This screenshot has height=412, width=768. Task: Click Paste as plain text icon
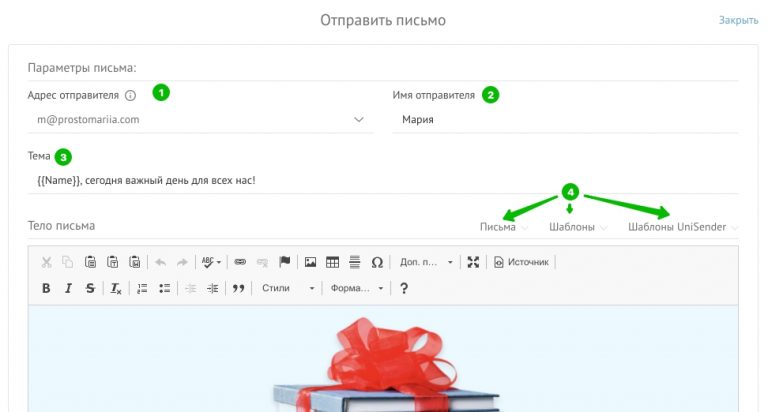[112, 262]
